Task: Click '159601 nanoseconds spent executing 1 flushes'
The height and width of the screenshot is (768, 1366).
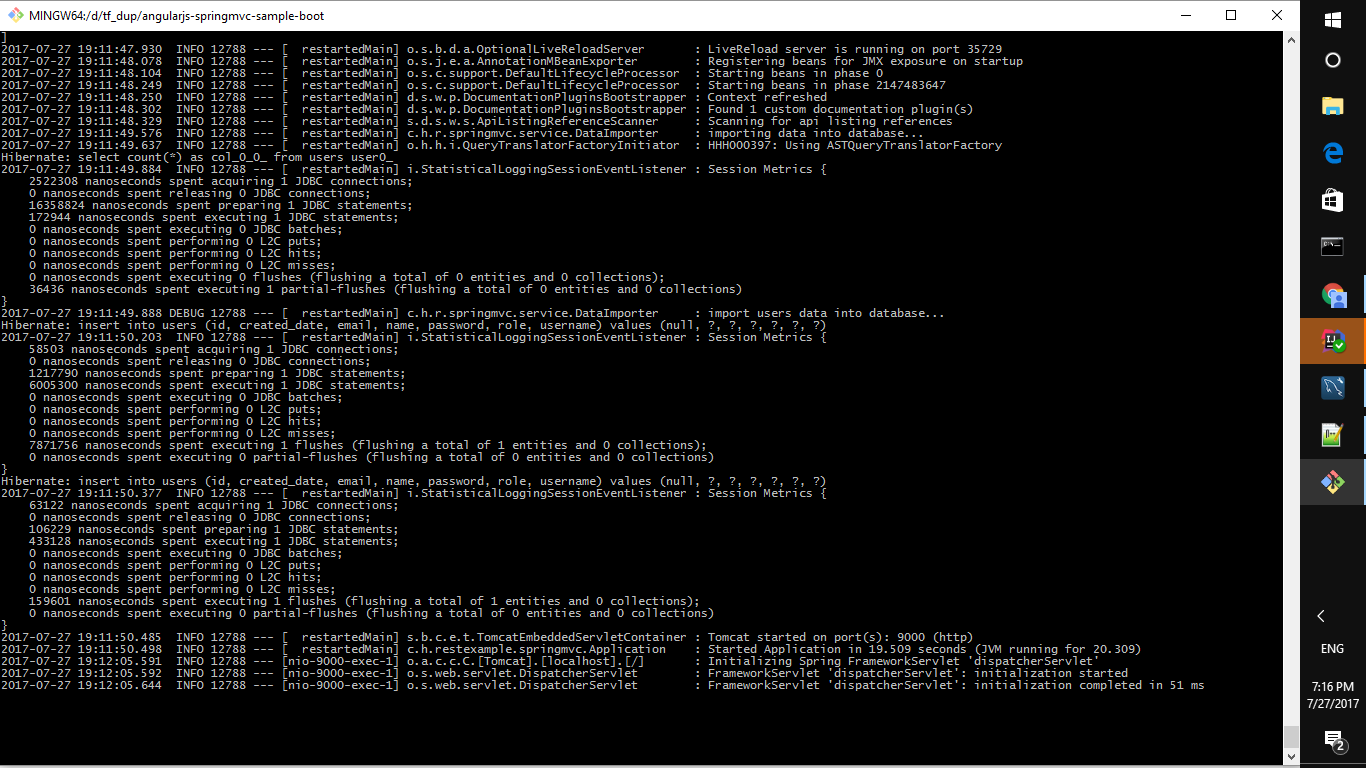Action: coord(364,601)
